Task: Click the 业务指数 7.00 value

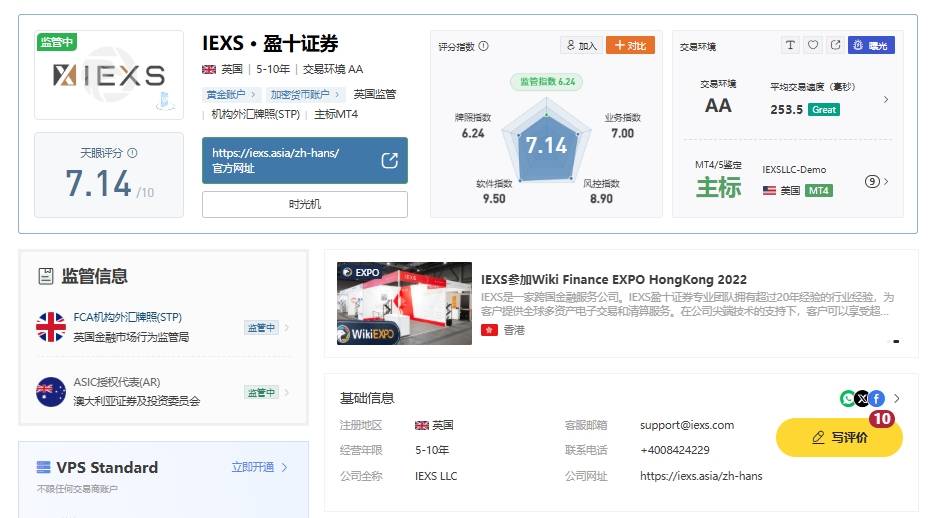Action: click(622, 133)
